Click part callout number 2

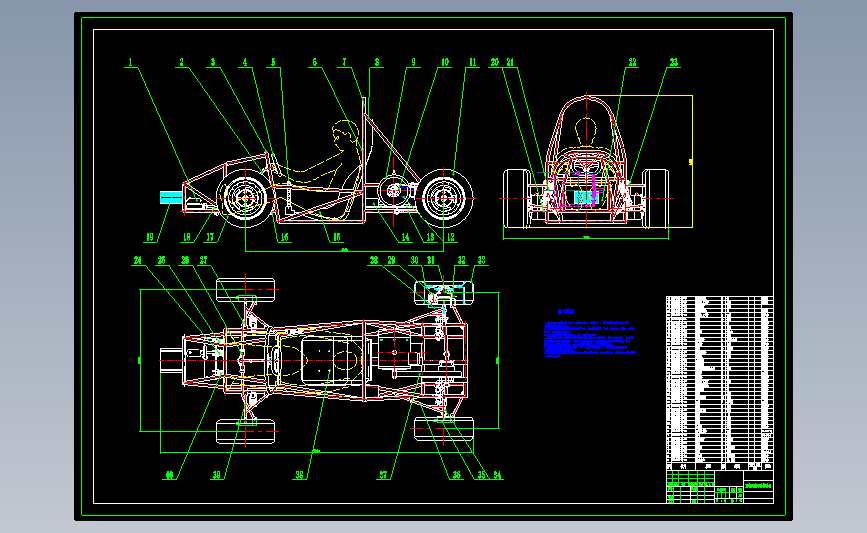pos(181,62)
